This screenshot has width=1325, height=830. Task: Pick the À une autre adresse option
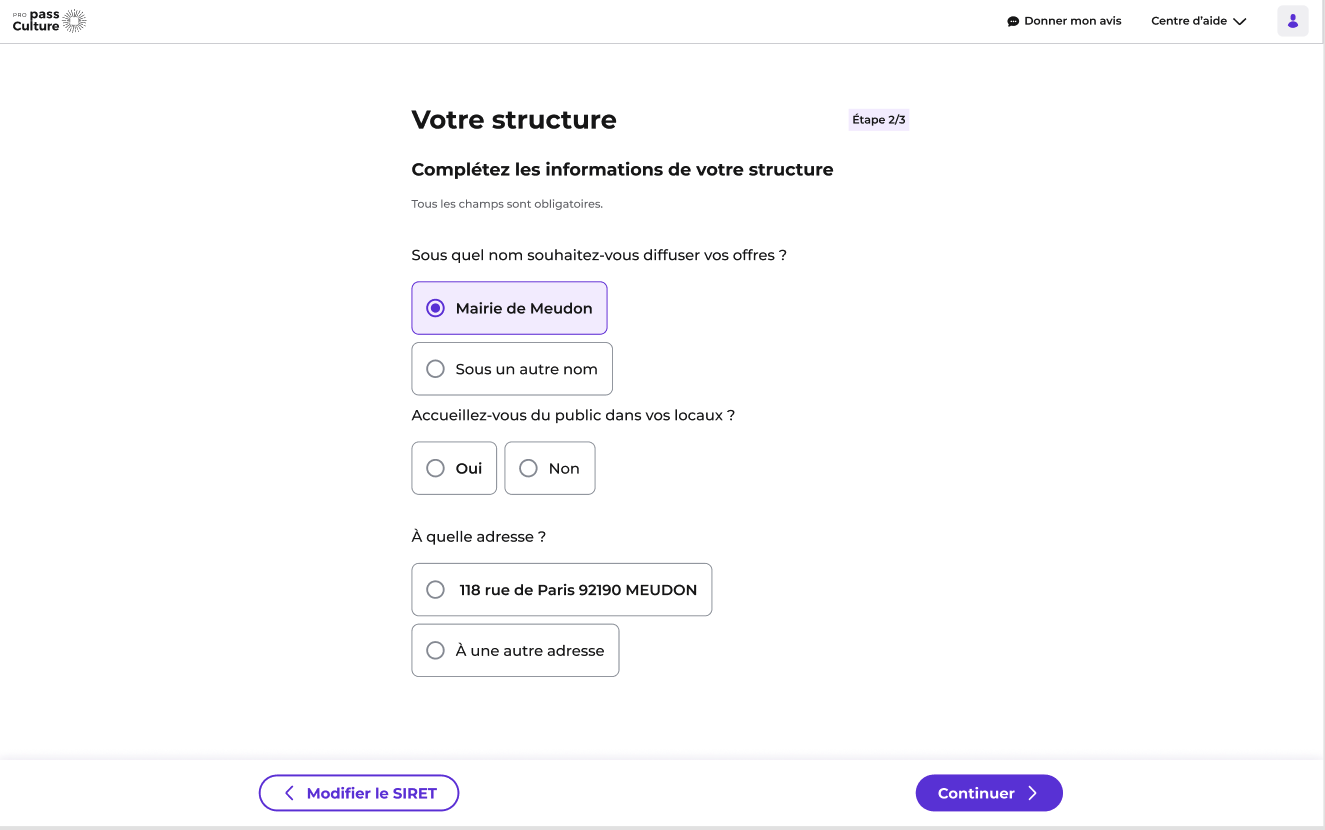(x=515, y=650)
